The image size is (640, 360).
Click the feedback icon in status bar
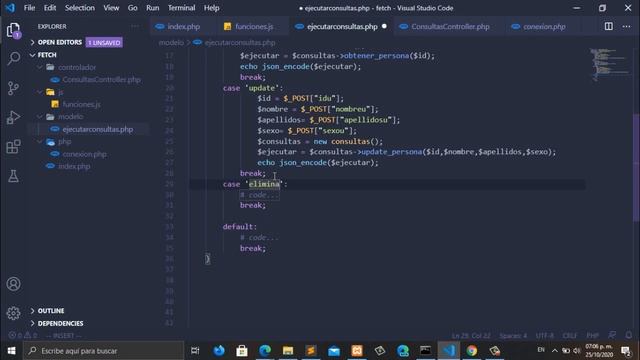tap(612, 335)
